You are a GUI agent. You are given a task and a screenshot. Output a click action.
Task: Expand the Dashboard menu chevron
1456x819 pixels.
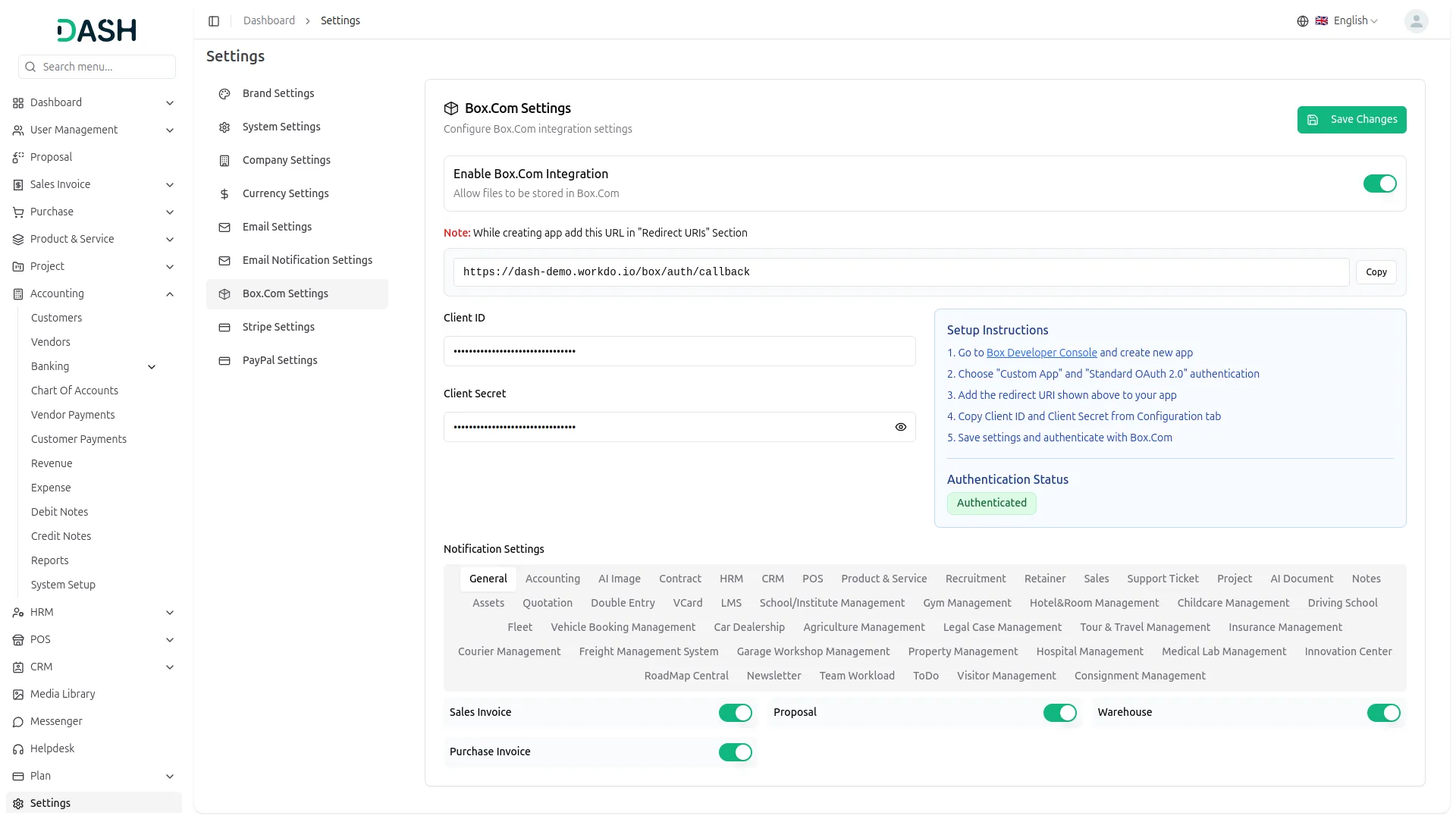(x=170, y=103)
